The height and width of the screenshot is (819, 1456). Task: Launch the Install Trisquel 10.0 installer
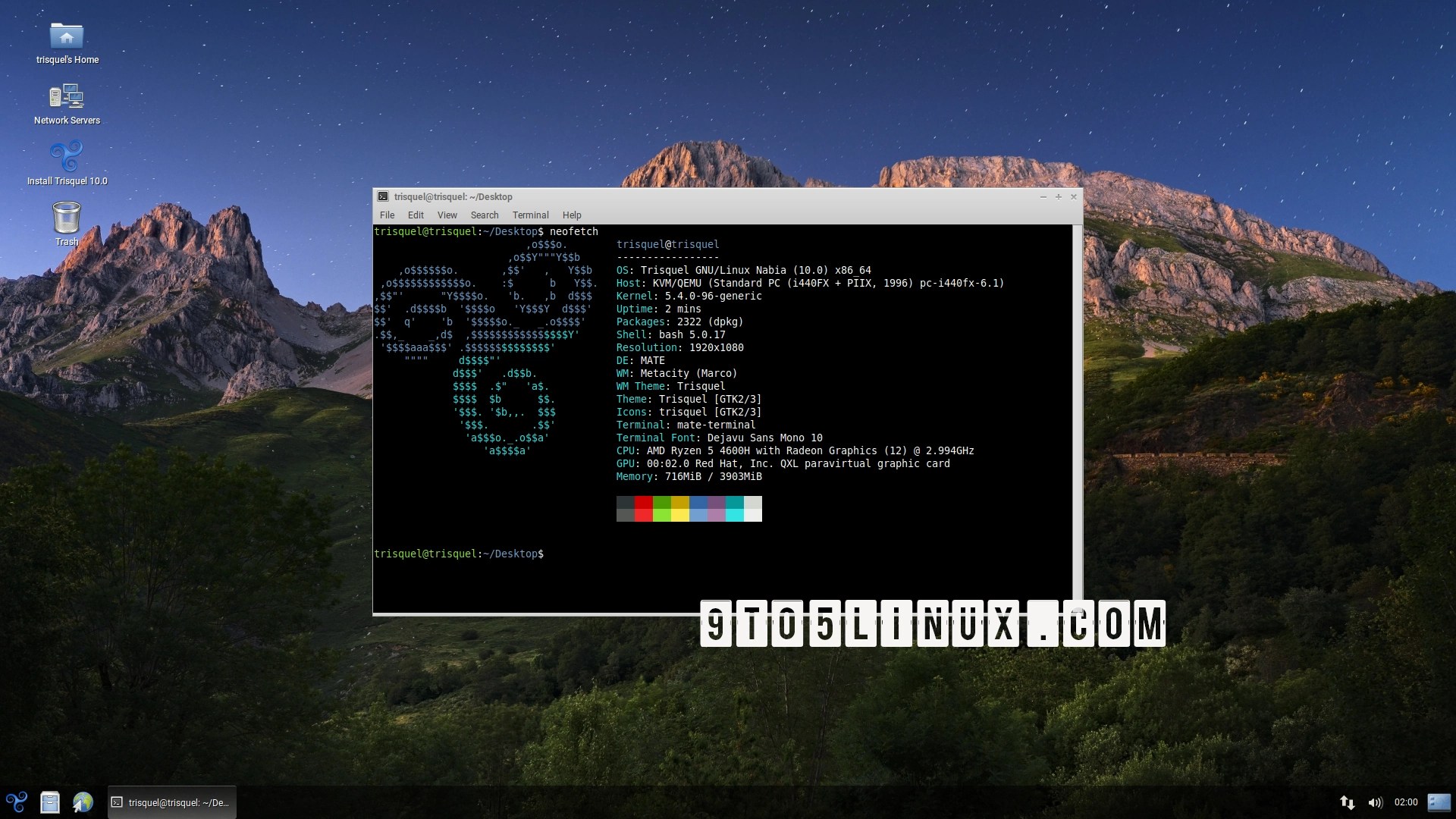pyautogui.click(x=67, y=157)
